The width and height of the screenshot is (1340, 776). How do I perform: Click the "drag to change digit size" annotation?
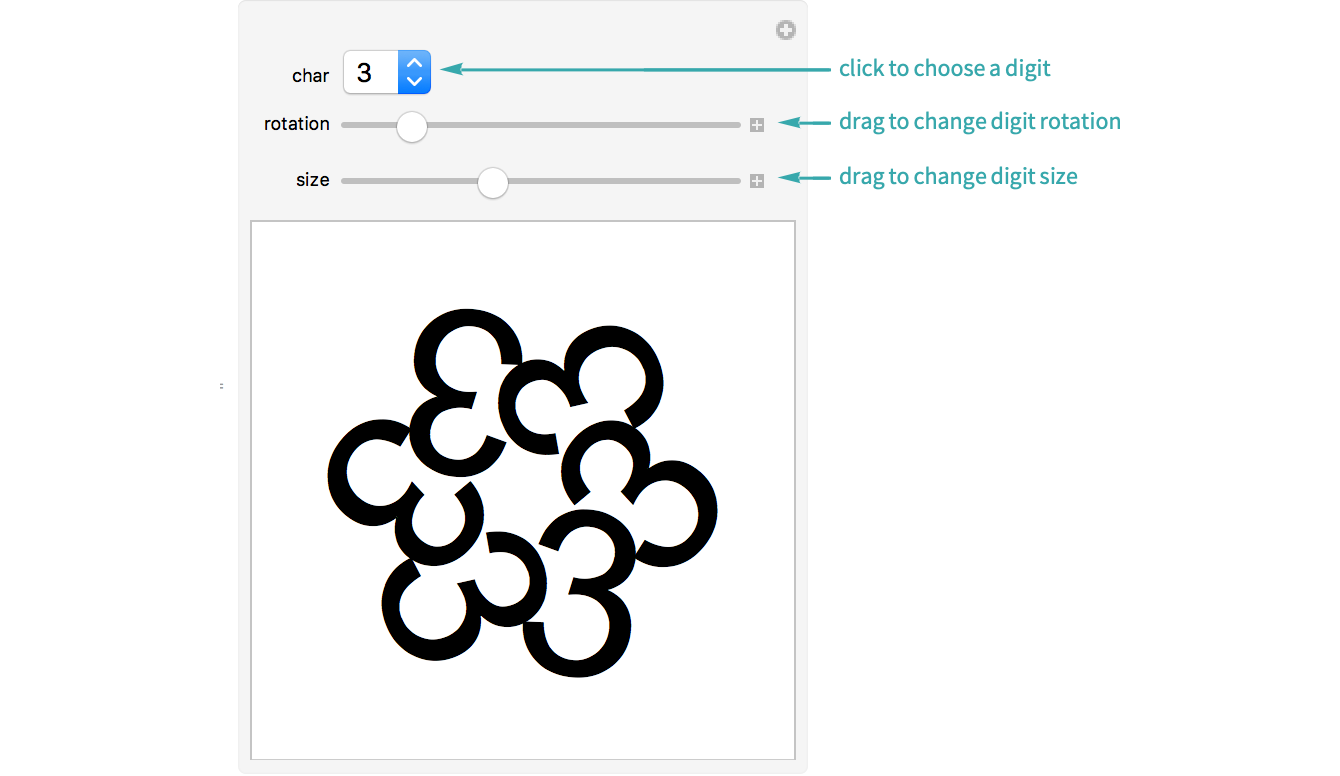[957, 177]
